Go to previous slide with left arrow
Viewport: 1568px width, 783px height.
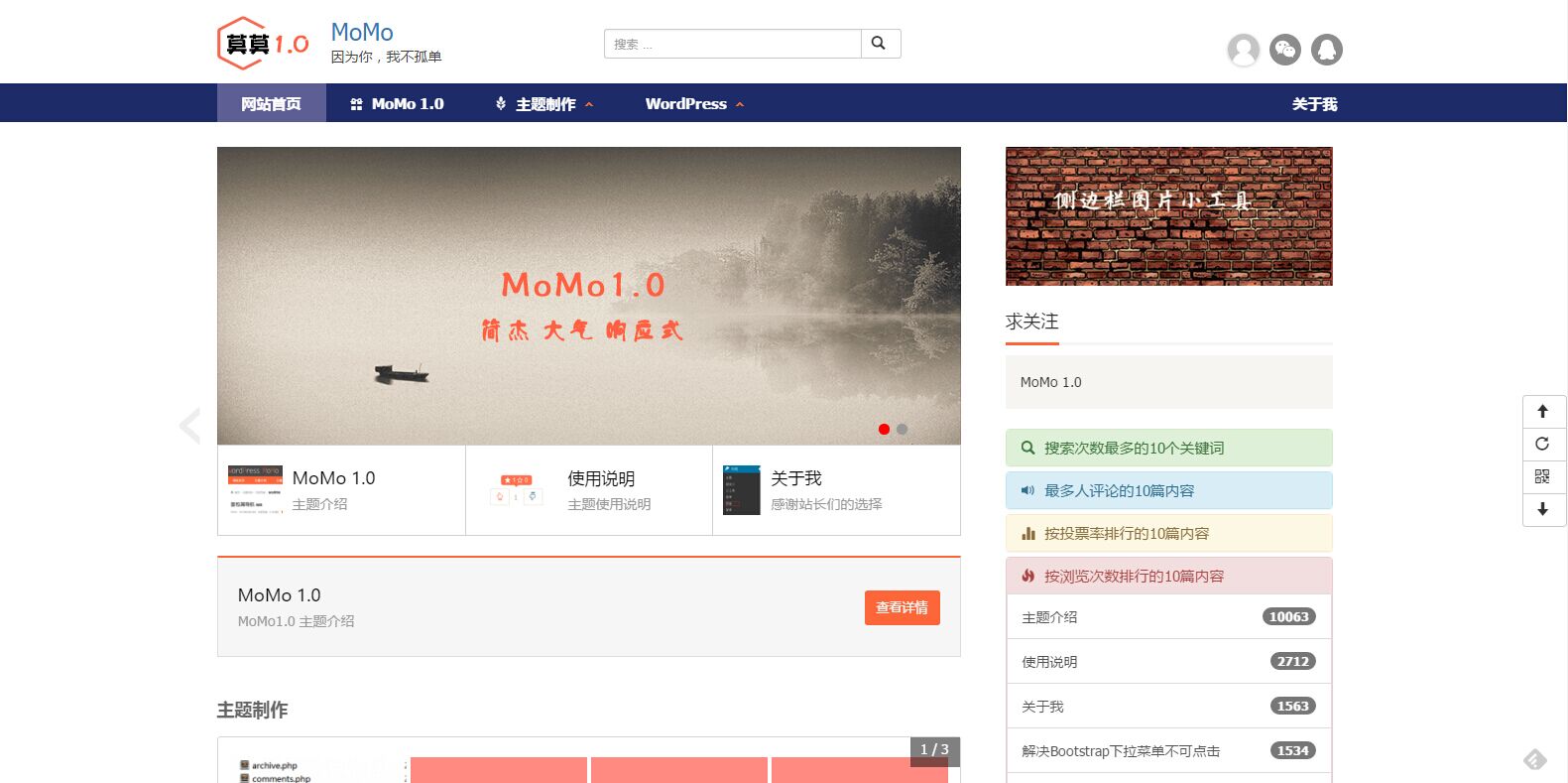pos(189,425)
